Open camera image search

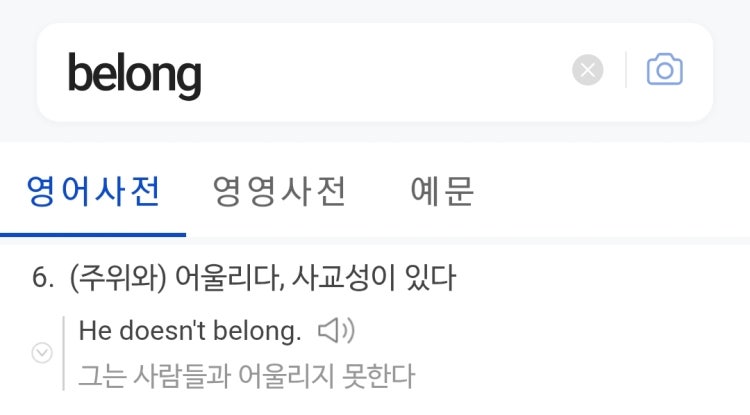coord(665,71)
